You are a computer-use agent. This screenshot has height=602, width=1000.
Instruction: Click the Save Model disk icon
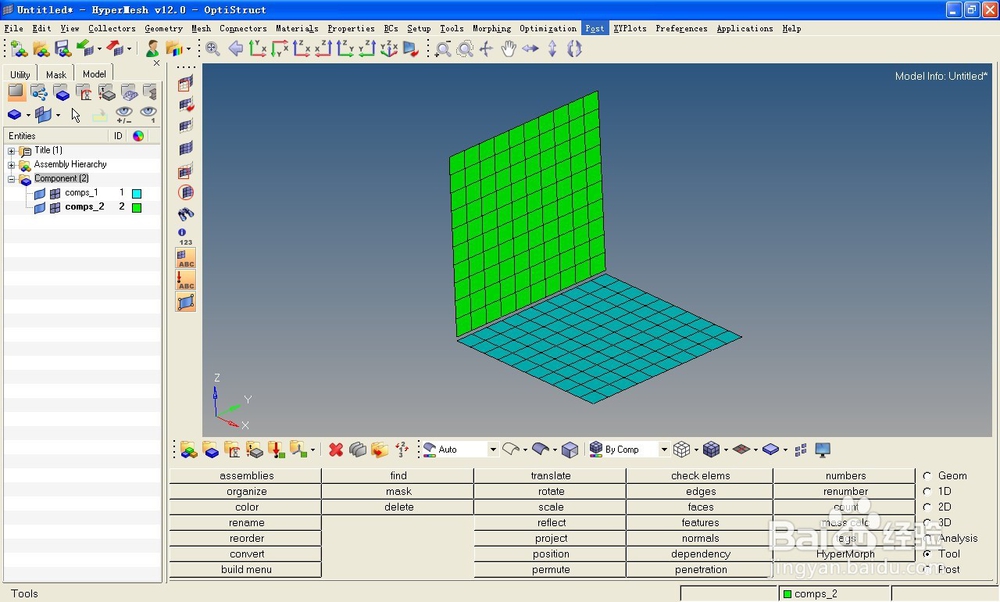62,49
